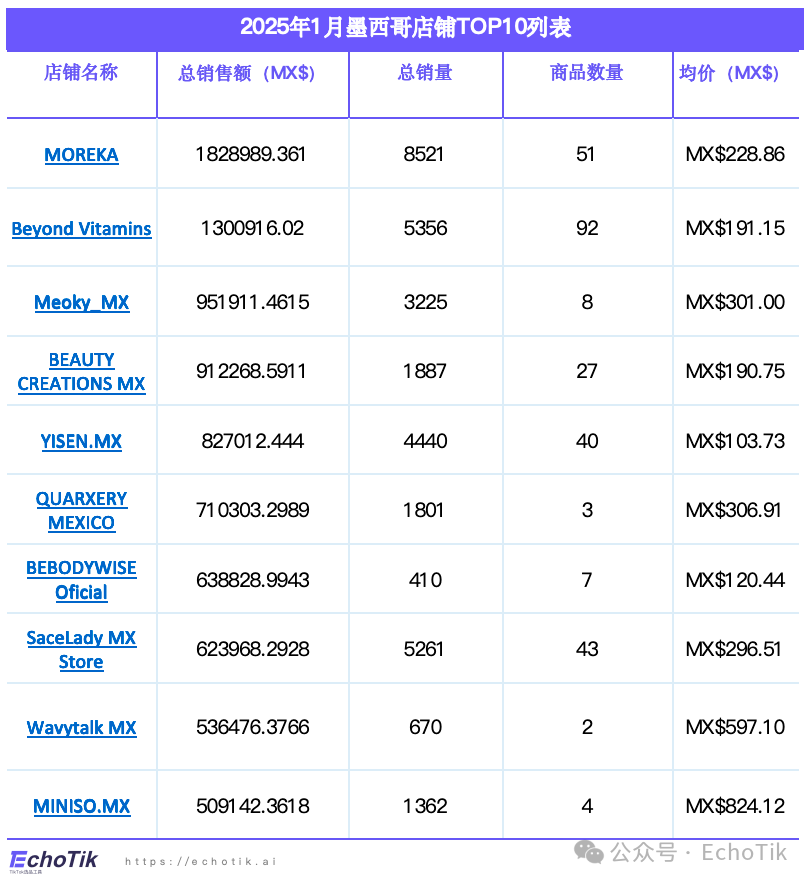
Task: Select the sales value 912268.5911
Action: 251,371
